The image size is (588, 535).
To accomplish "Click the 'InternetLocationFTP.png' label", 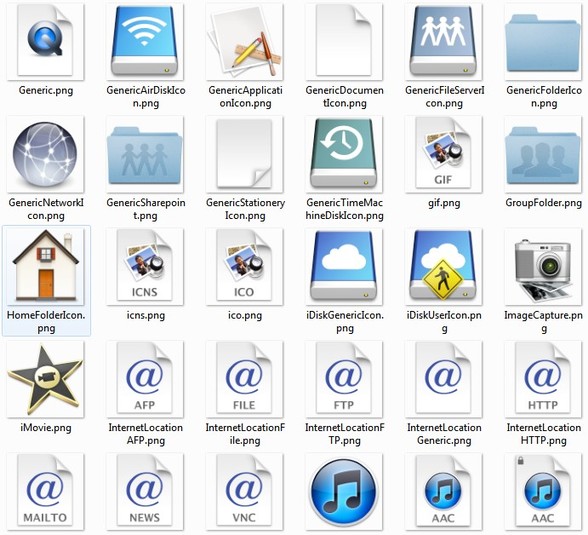I will (x=345, y=434).
